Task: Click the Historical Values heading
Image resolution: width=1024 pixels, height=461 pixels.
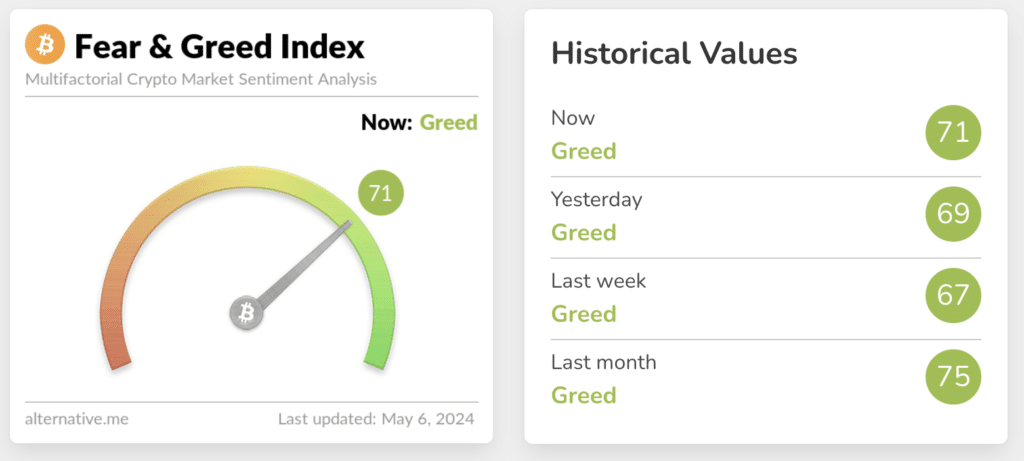Action: [674, 53]
